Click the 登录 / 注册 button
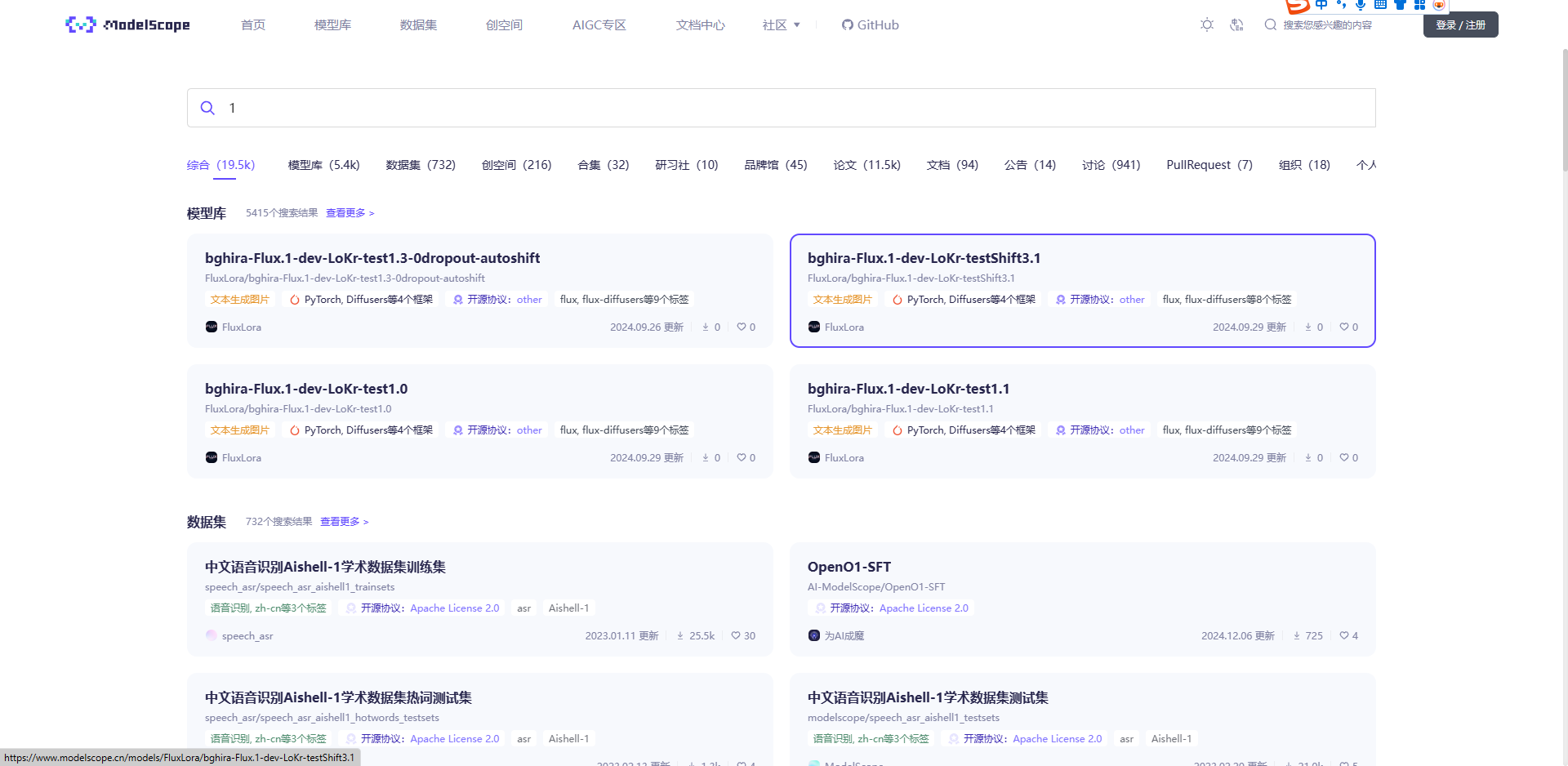The image size is (1568, 766). [1460, 24]
